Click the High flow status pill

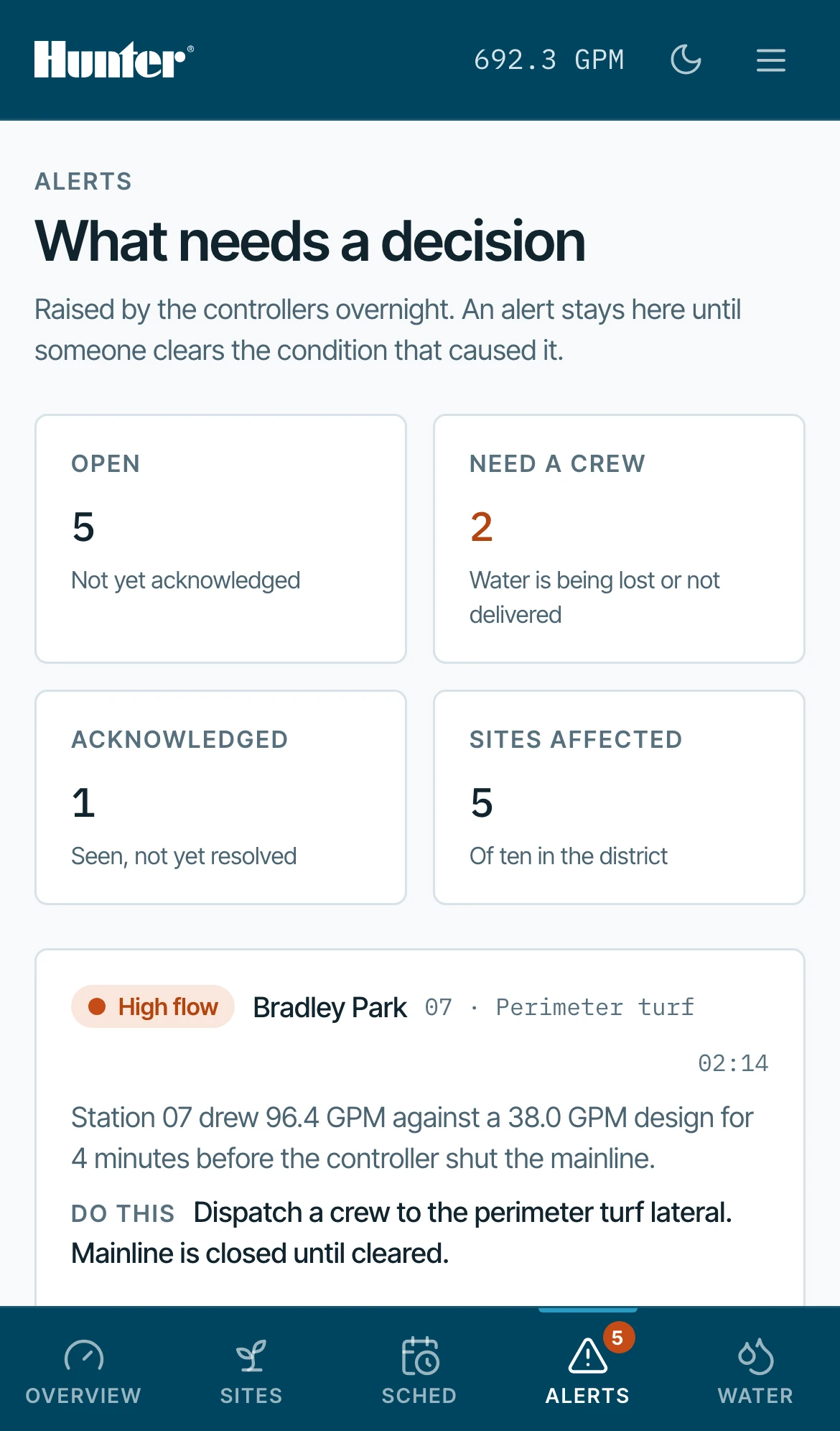(153, 1006)
